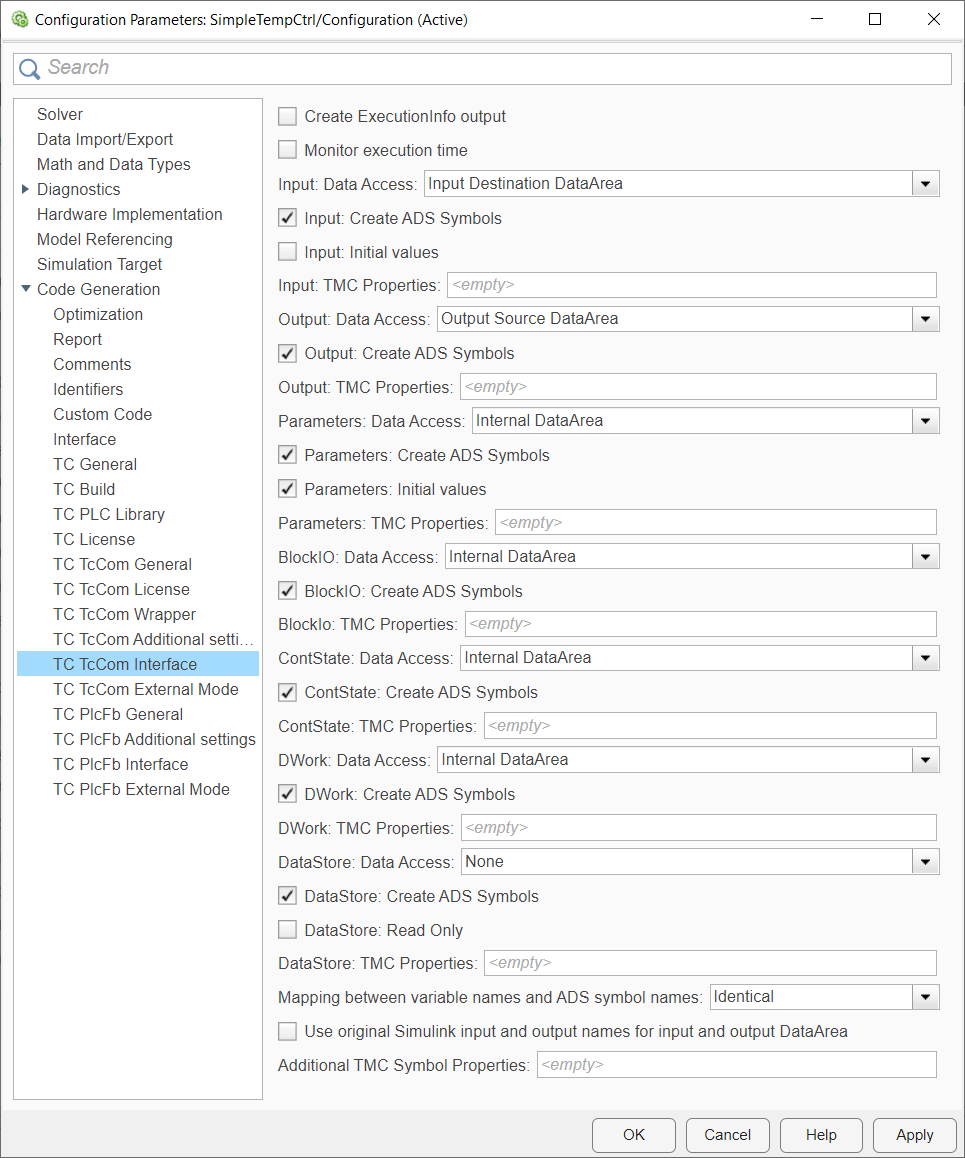Open the Identifiers pane
Viewport: 965px width, 1158px height.
pyautogui.click(x=88, y=389)
